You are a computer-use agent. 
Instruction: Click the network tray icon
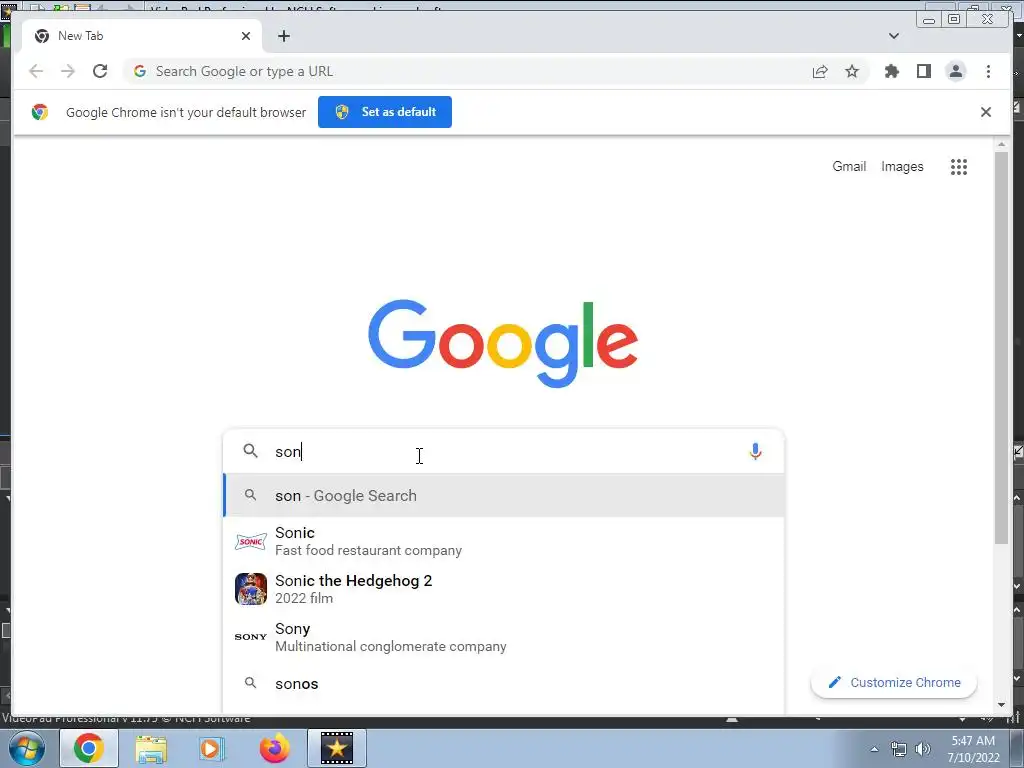coord(899,749)
